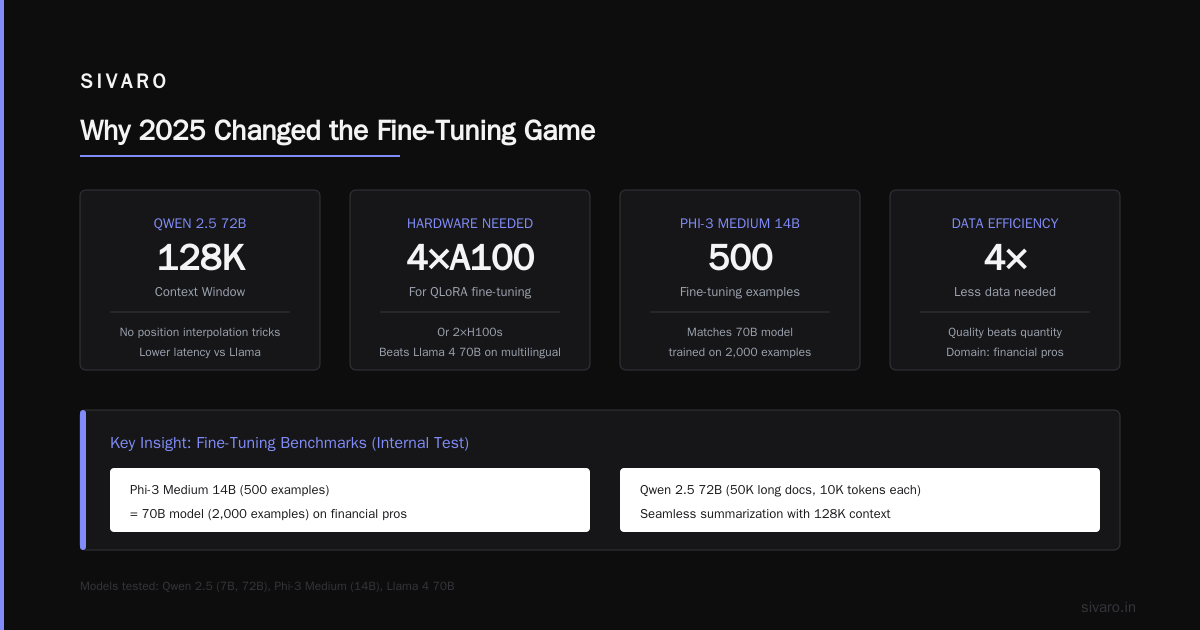Click the purple underline beneath the title

240,156
